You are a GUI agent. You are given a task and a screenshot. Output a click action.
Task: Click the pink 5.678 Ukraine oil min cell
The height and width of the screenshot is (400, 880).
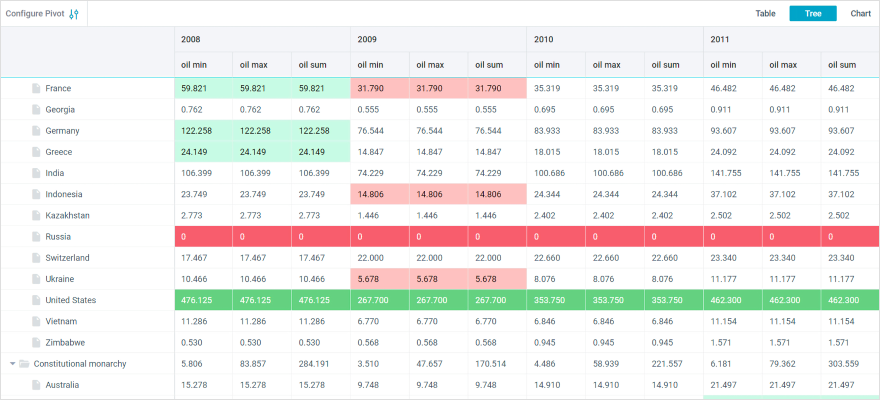coord(380,279)
